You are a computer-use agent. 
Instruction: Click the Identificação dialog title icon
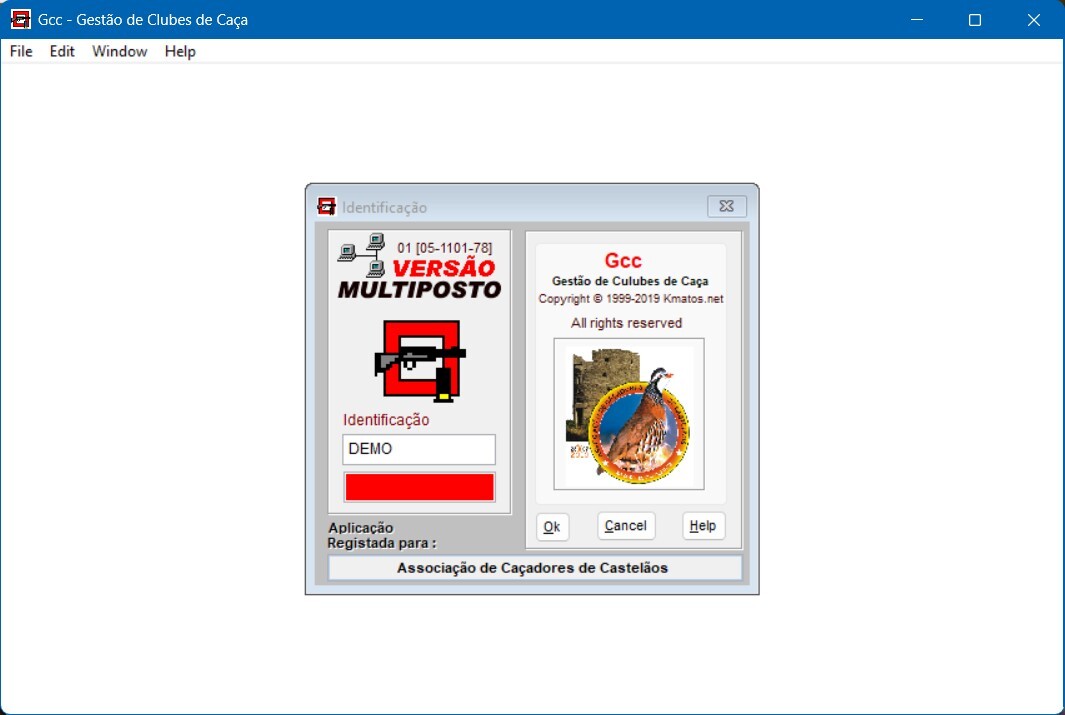[x=326, y=207]
